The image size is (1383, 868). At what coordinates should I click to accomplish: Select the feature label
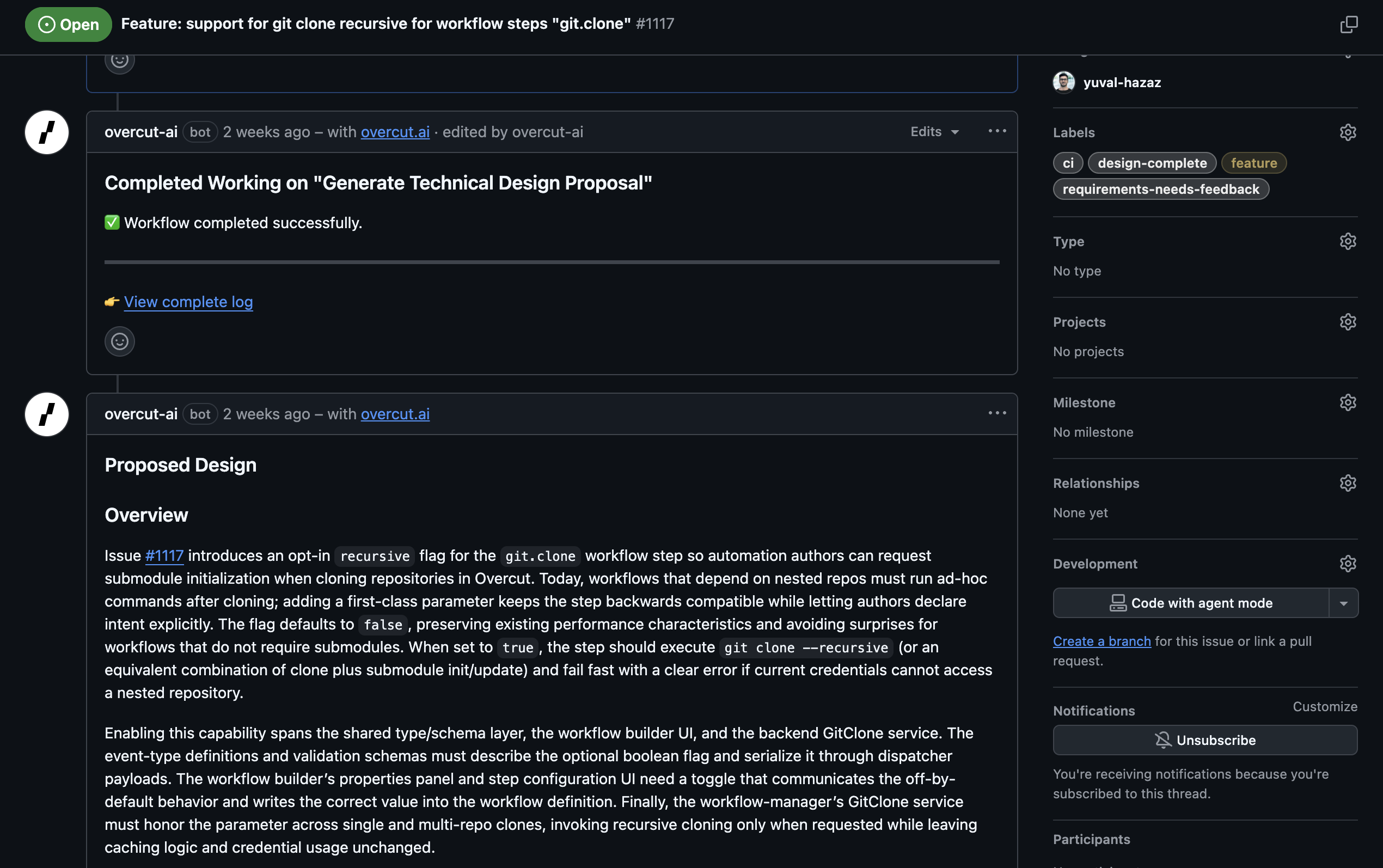click(x=1253, y=163)
